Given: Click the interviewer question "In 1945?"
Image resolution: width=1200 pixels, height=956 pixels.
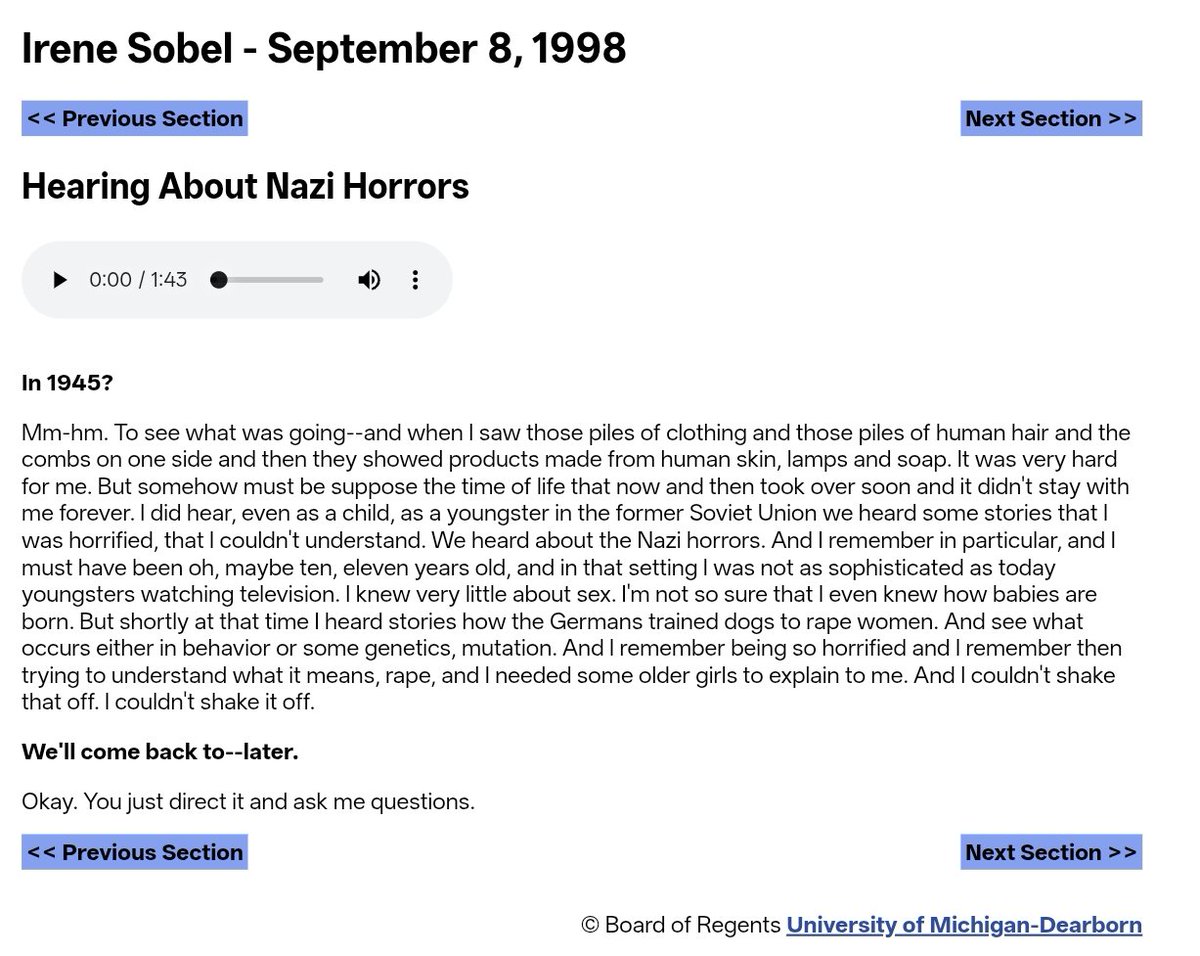Looking at the screenshot, I should pos(68,382).
